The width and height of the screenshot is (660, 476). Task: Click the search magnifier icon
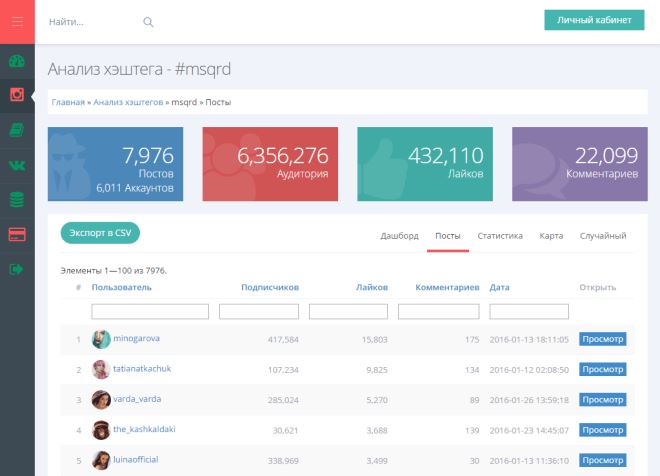pyautogui.click(x=148, y=22)
